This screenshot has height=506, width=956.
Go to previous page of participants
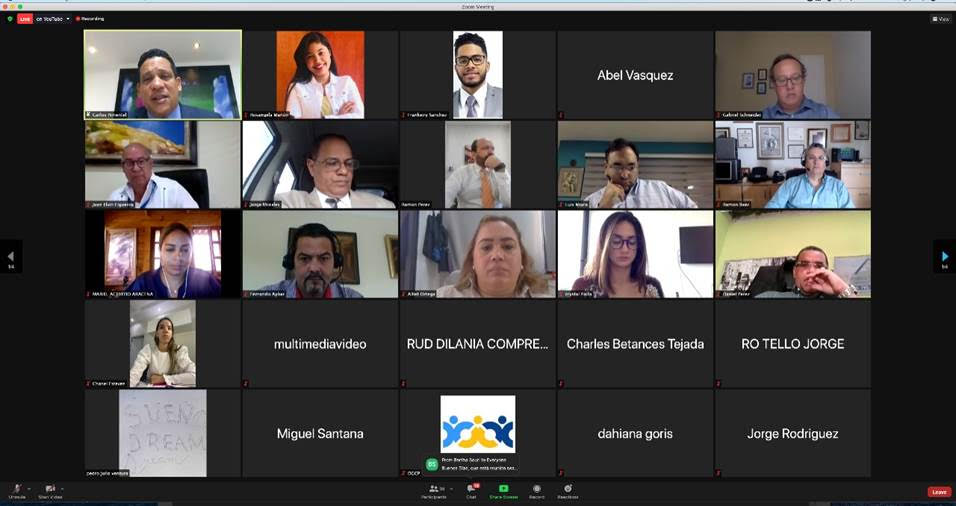click(10, 257)
